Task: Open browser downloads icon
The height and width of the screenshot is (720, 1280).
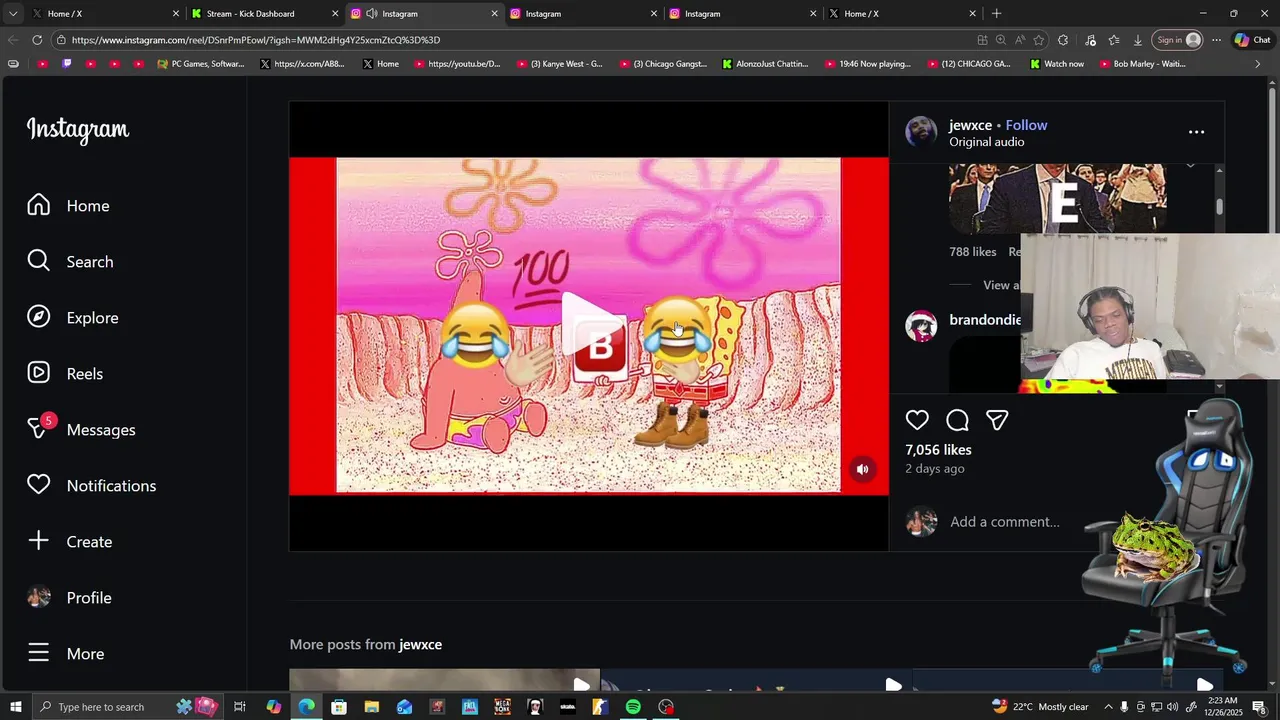Action: (x=1138, y=40)
